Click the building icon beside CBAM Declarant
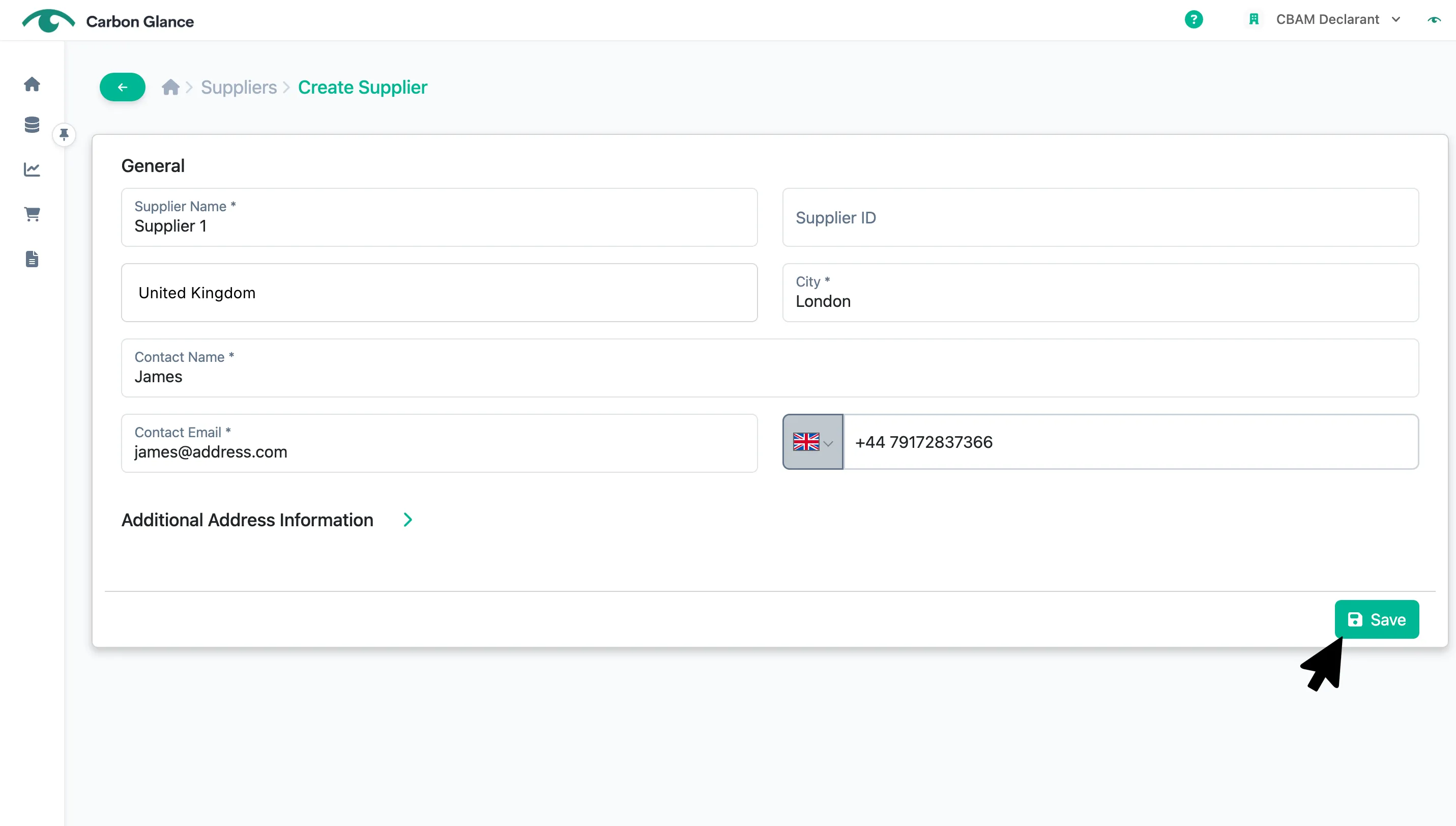Viewport: 1456px width, 826px height. (x=1254, y=19)
